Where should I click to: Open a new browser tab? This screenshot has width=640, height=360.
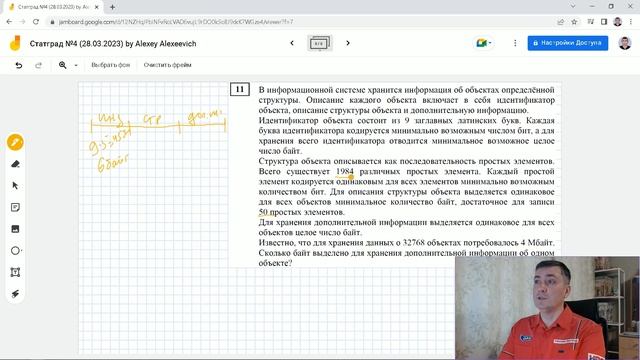[112, 7]
